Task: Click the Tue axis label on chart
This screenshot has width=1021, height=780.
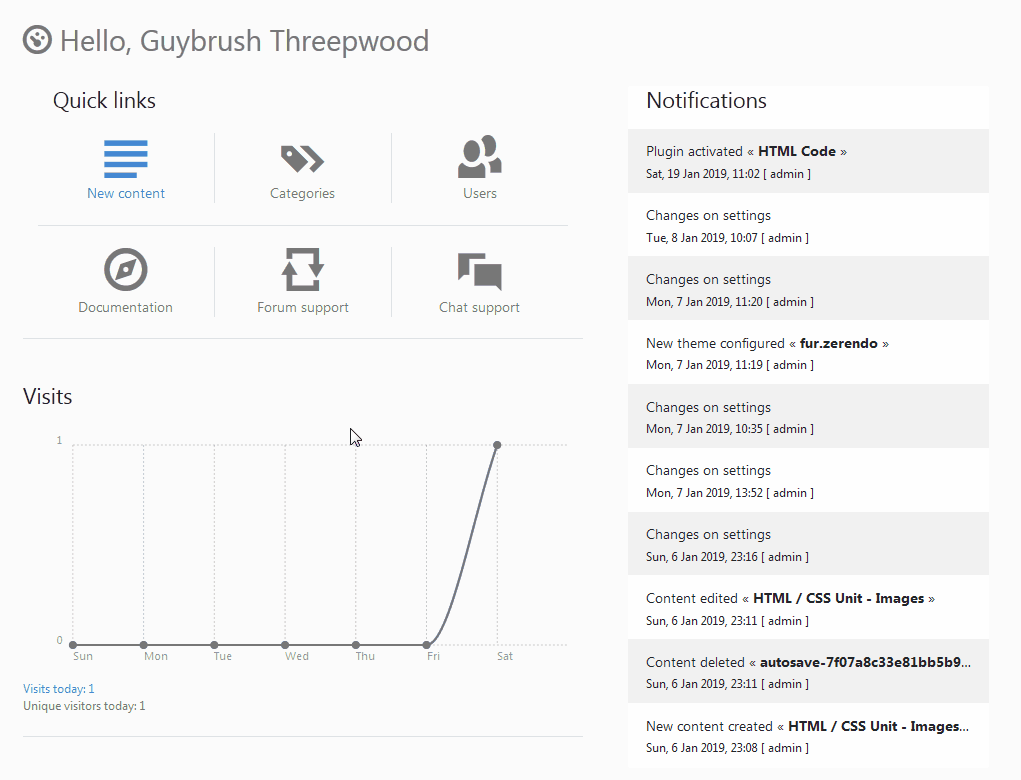Action: [223, 656]
